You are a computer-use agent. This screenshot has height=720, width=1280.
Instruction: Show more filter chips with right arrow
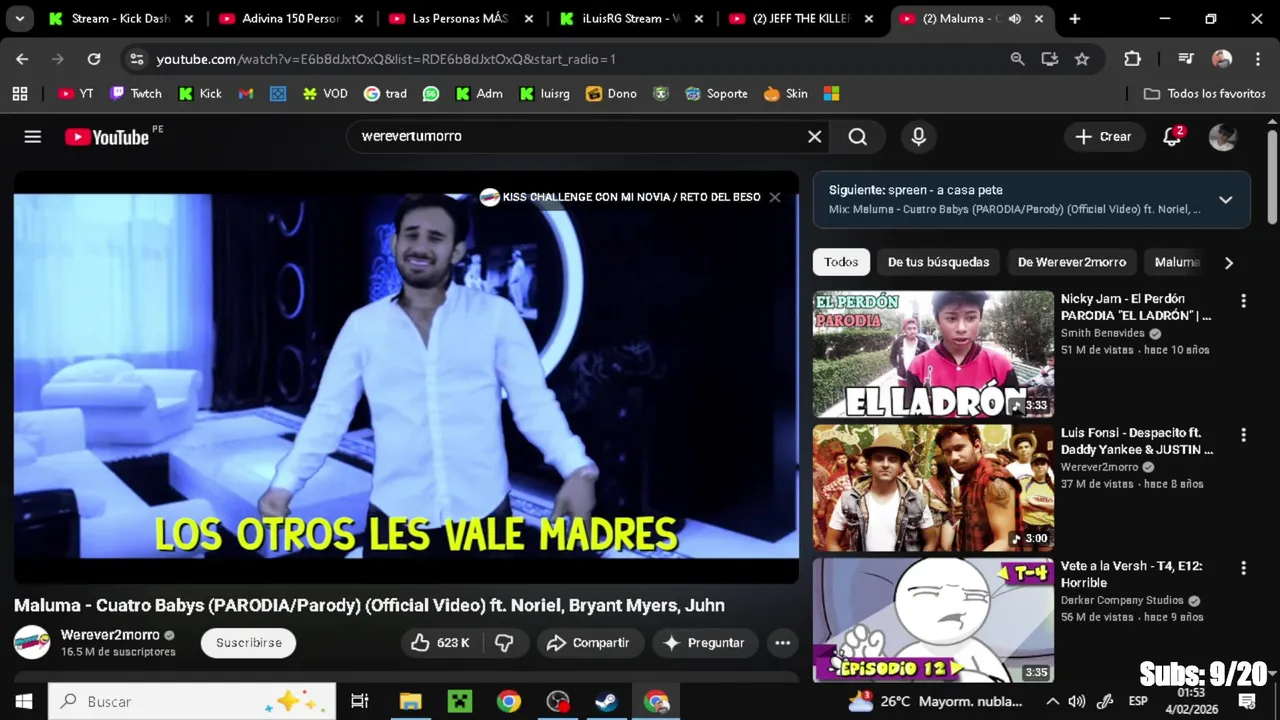(1228, 263)
